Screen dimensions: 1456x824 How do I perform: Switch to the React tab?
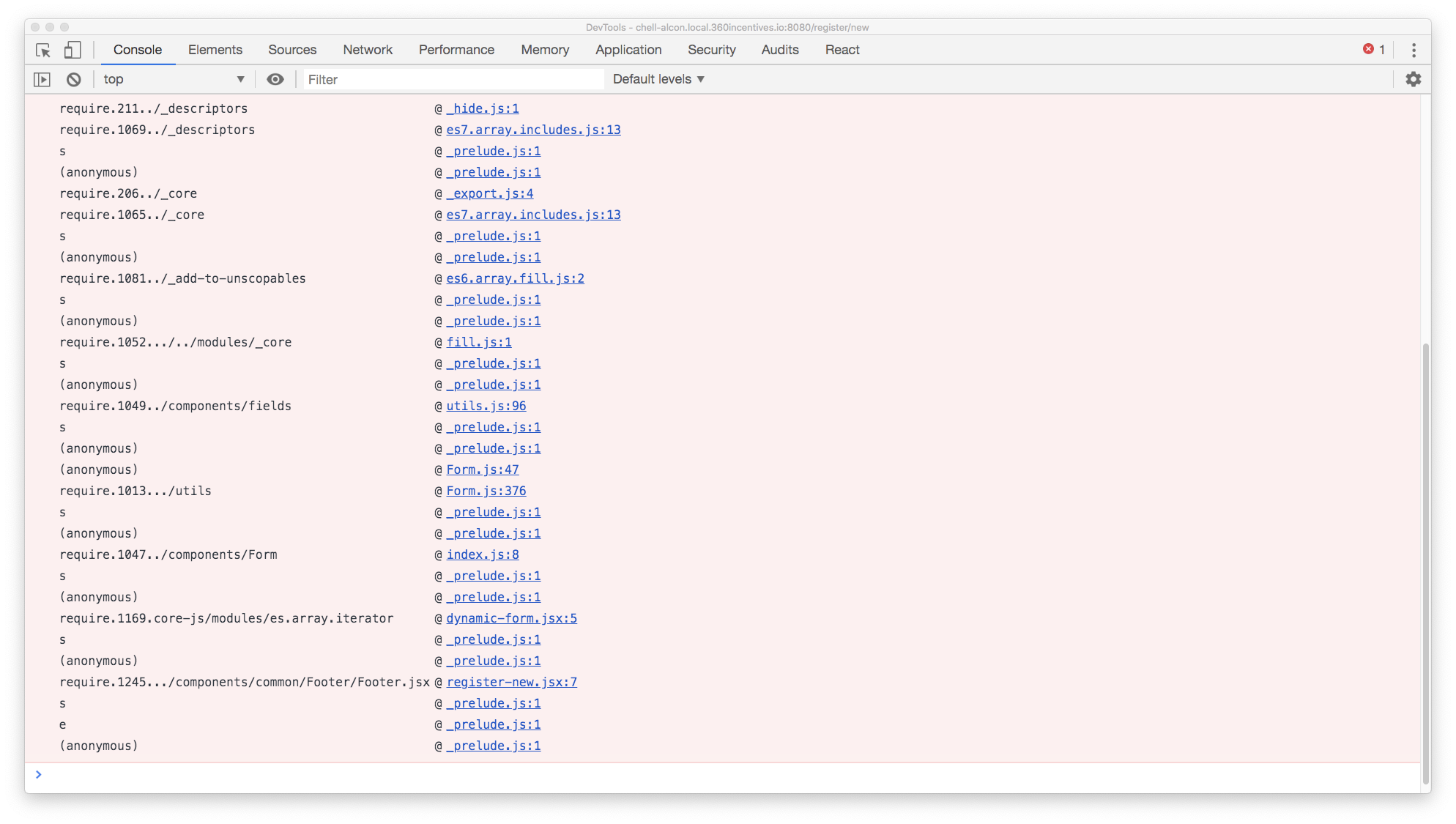pyautogui.click(x=842, y=50)
